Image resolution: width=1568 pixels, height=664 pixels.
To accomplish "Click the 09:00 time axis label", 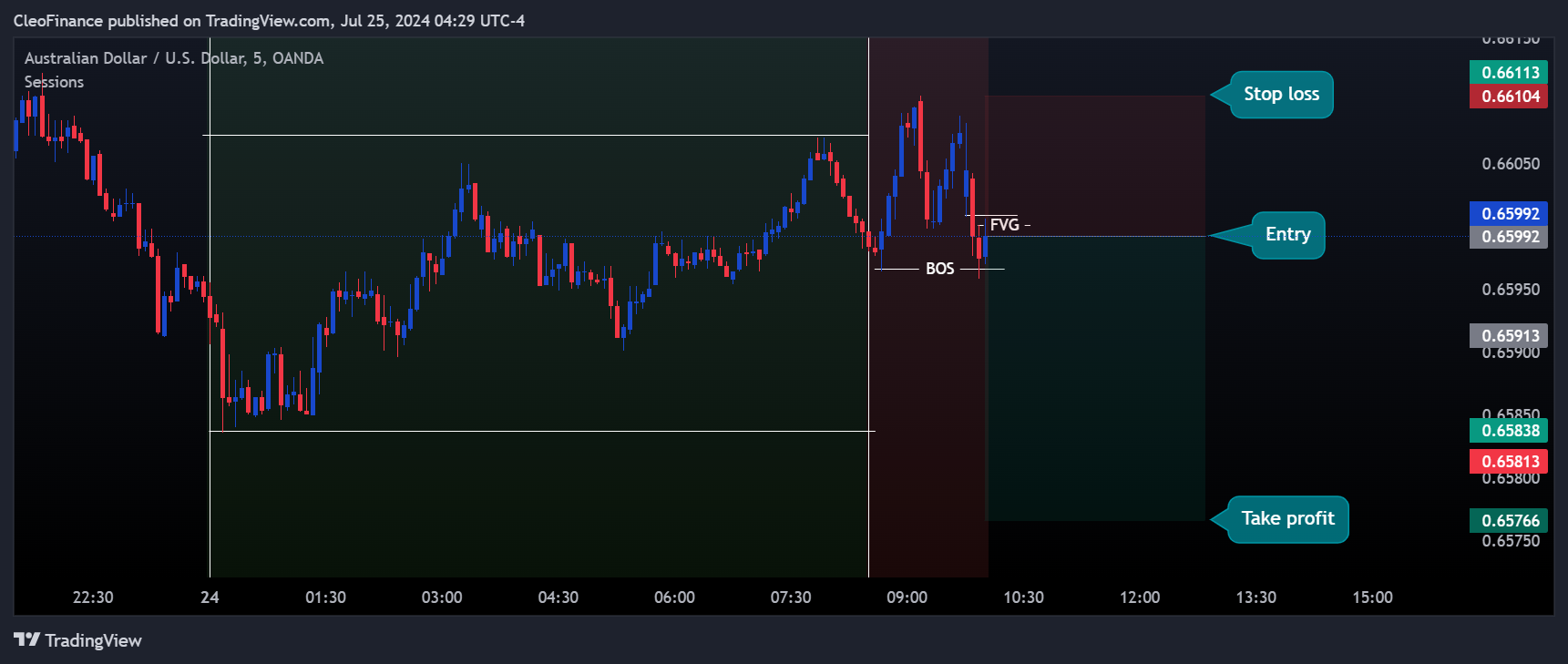I will point(907,598).
